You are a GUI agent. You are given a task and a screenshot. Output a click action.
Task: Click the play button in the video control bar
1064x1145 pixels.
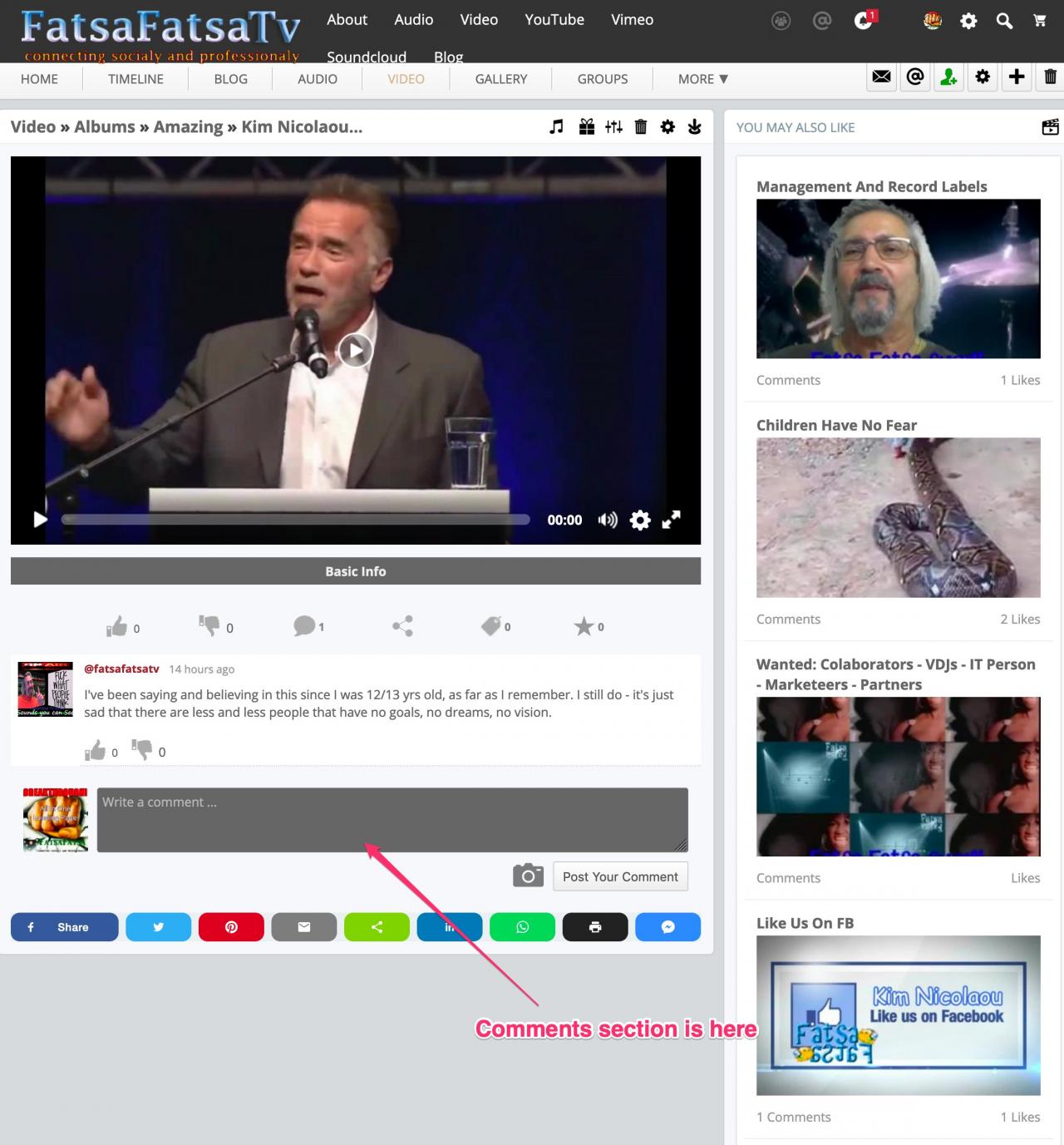(40, 520)
